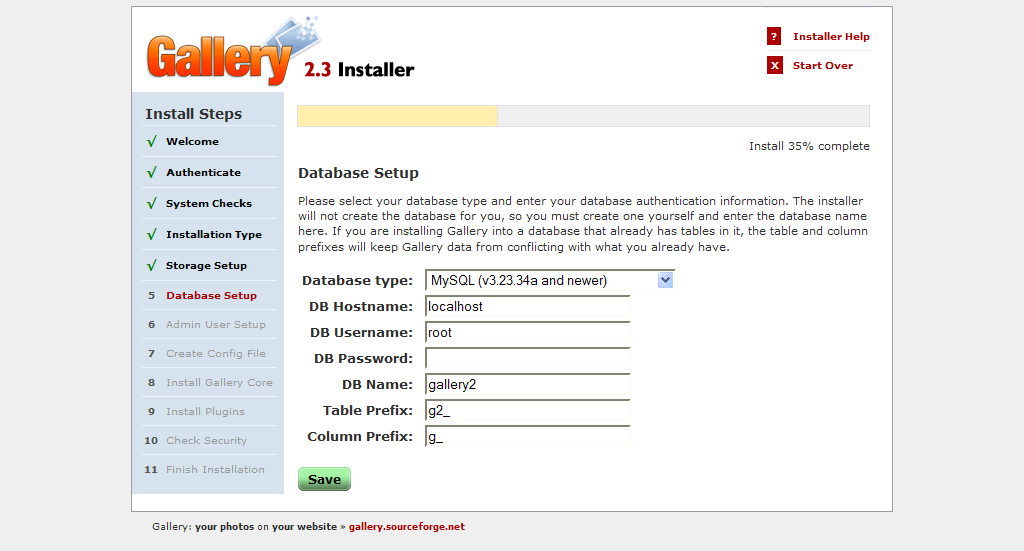
Task: Select the Database Setup install step
Action: coord(211,296)
